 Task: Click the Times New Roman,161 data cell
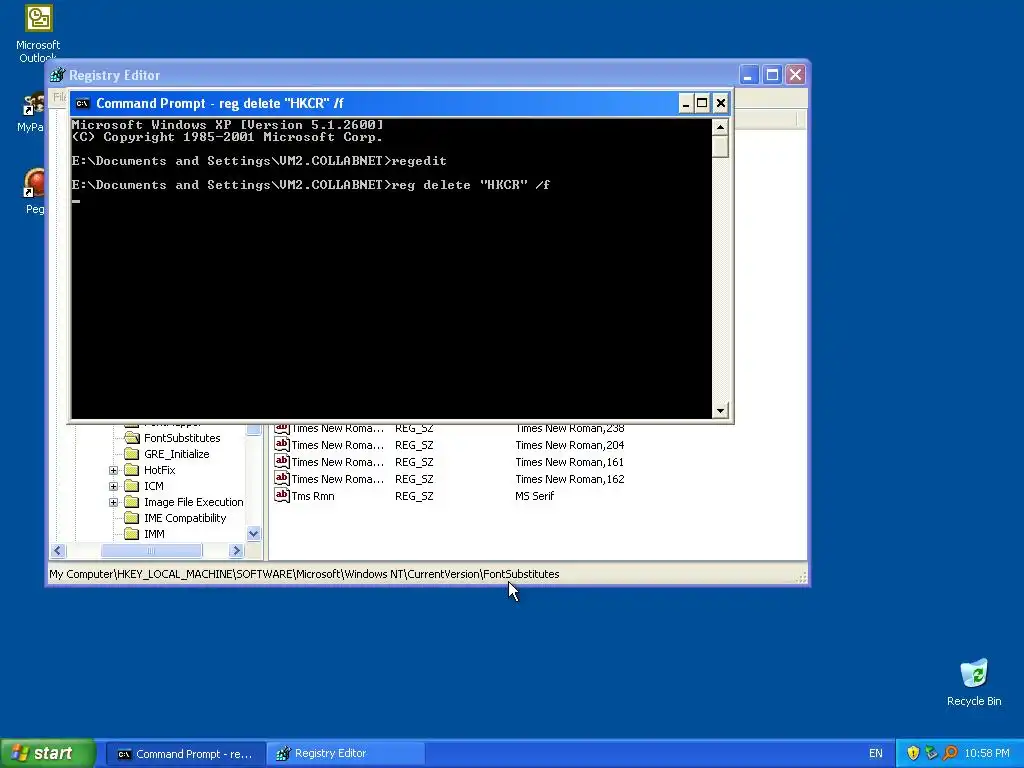point(569,462)
